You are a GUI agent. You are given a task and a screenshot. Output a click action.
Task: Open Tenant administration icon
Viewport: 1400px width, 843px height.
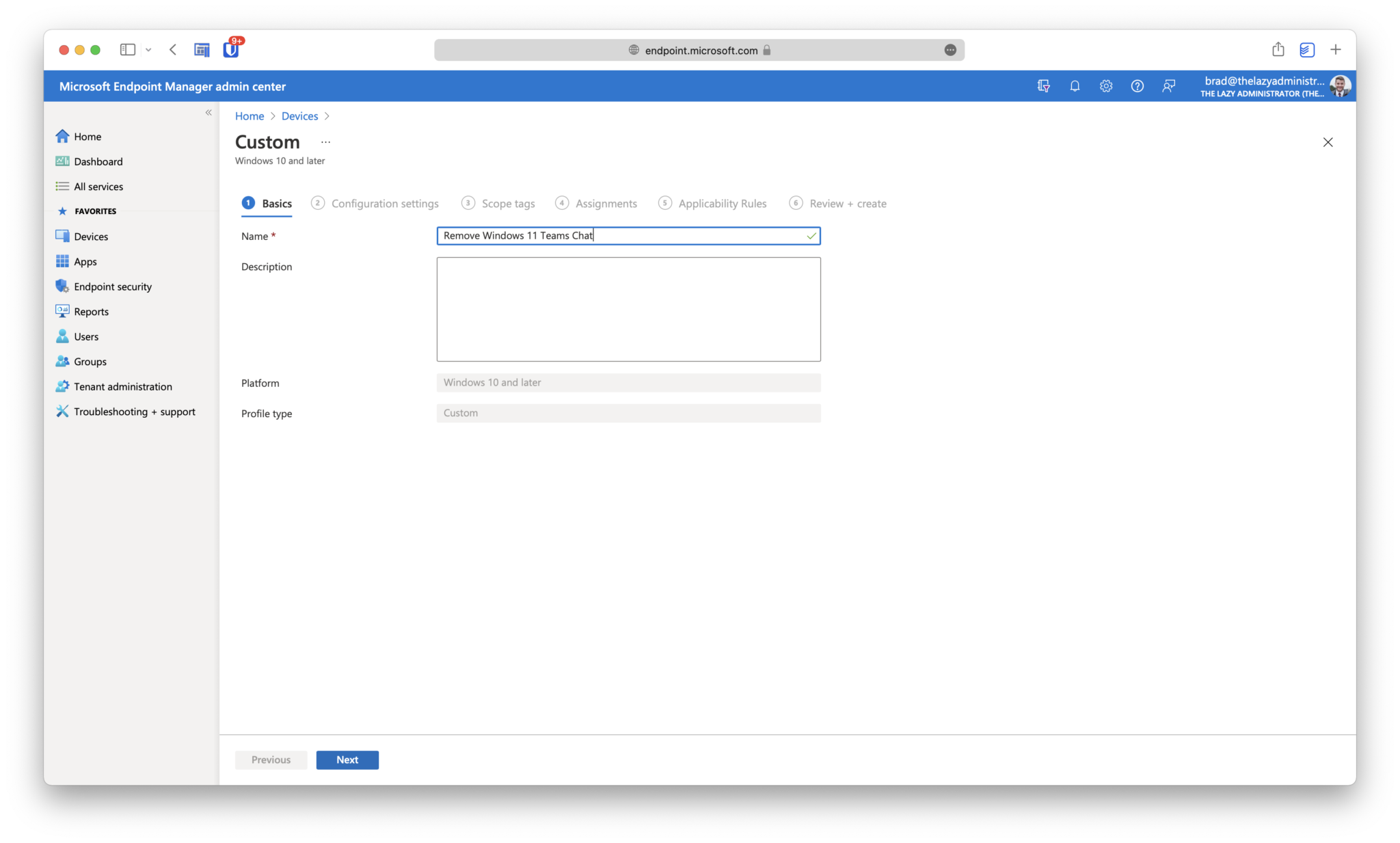coord(62,386)
